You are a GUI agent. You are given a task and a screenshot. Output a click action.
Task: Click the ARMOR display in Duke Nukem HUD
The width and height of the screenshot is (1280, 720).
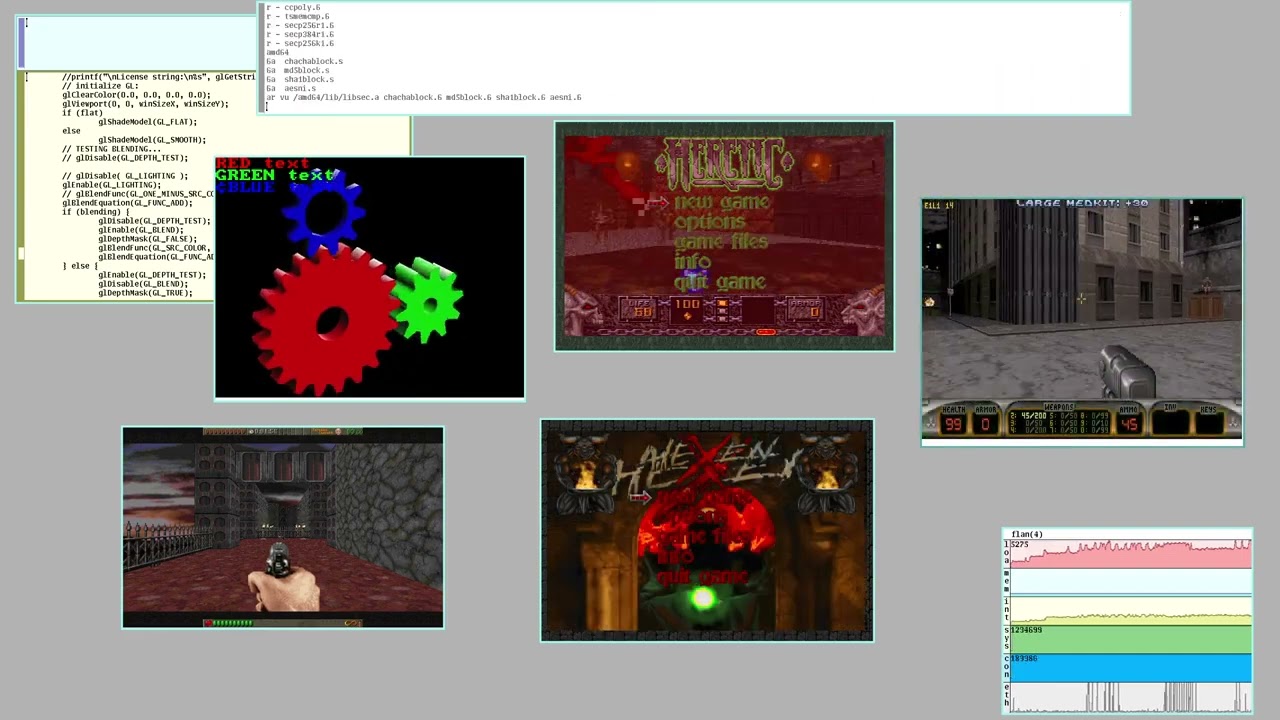tap(985, 420)
